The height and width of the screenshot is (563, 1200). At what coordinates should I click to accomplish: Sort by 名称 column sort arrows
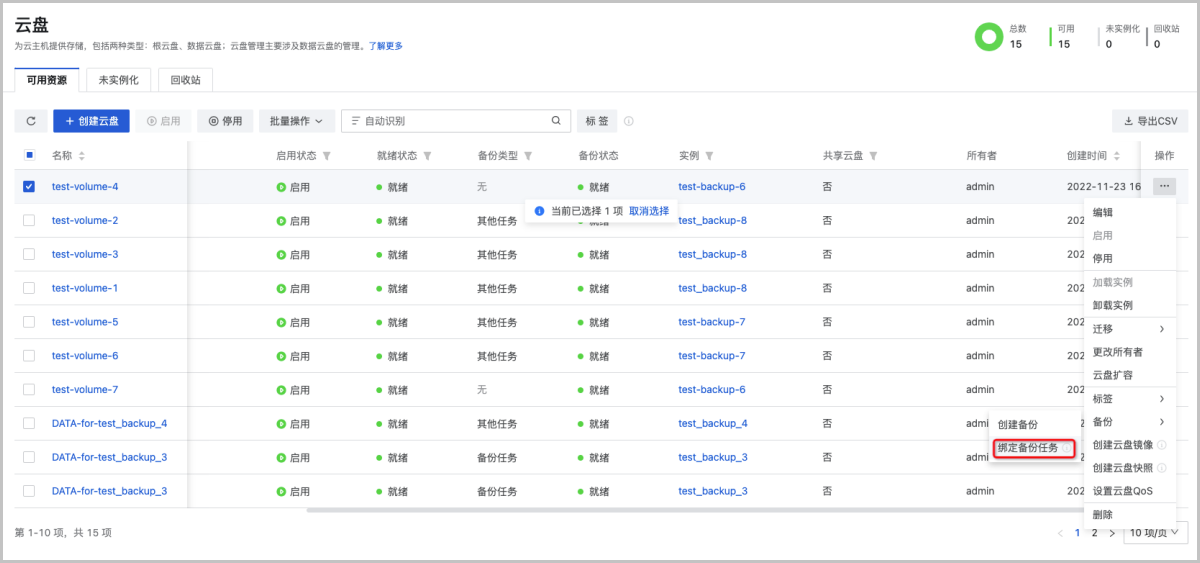(x=82, y=156)
